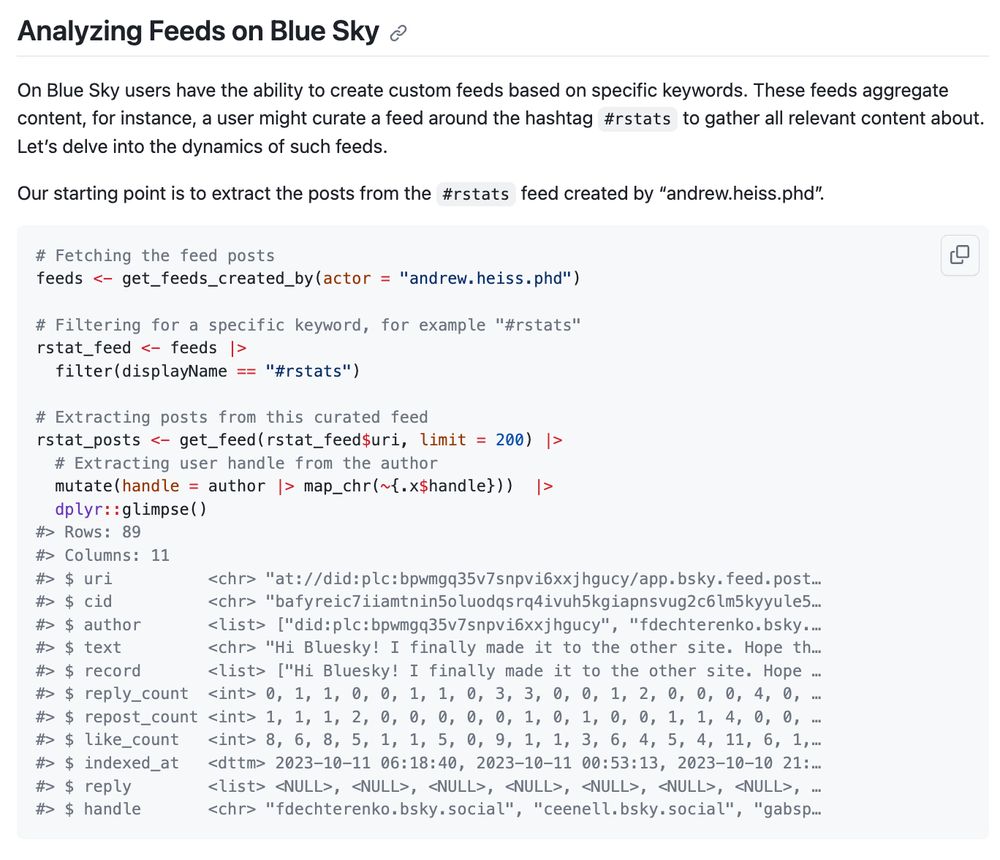This screenshot has height=860, width=1000.
Task: Click the $ reply_count output row
Action: pyautogui.click(x=429, y=693)
